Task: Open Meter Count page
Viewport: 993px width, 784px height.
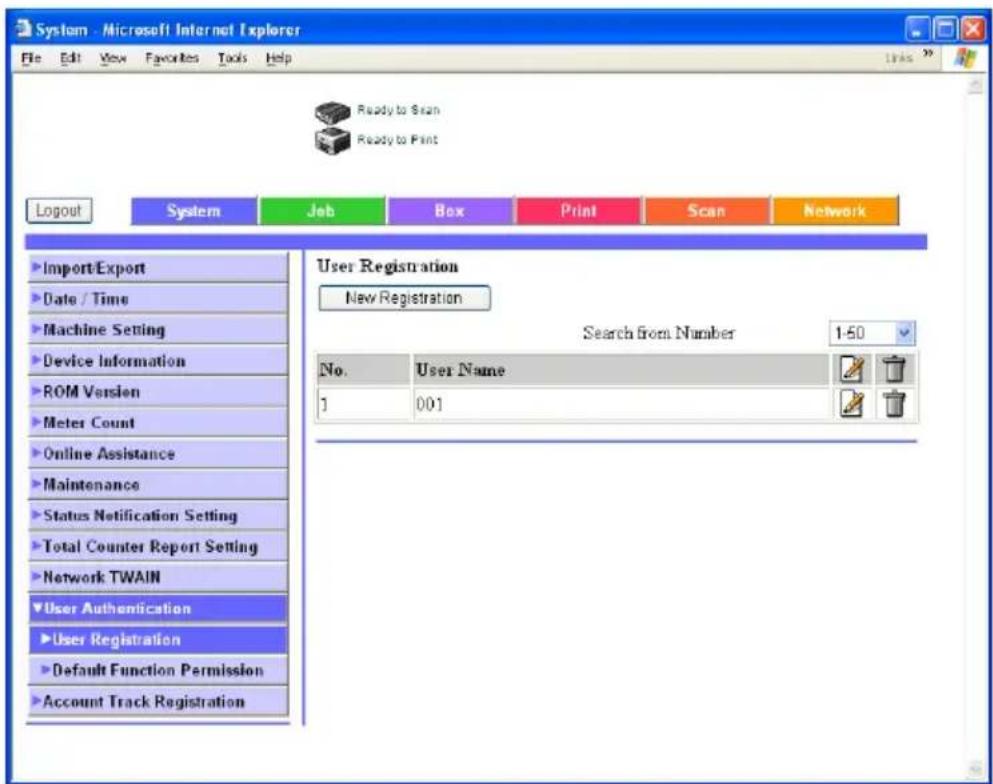Action: 158,423
